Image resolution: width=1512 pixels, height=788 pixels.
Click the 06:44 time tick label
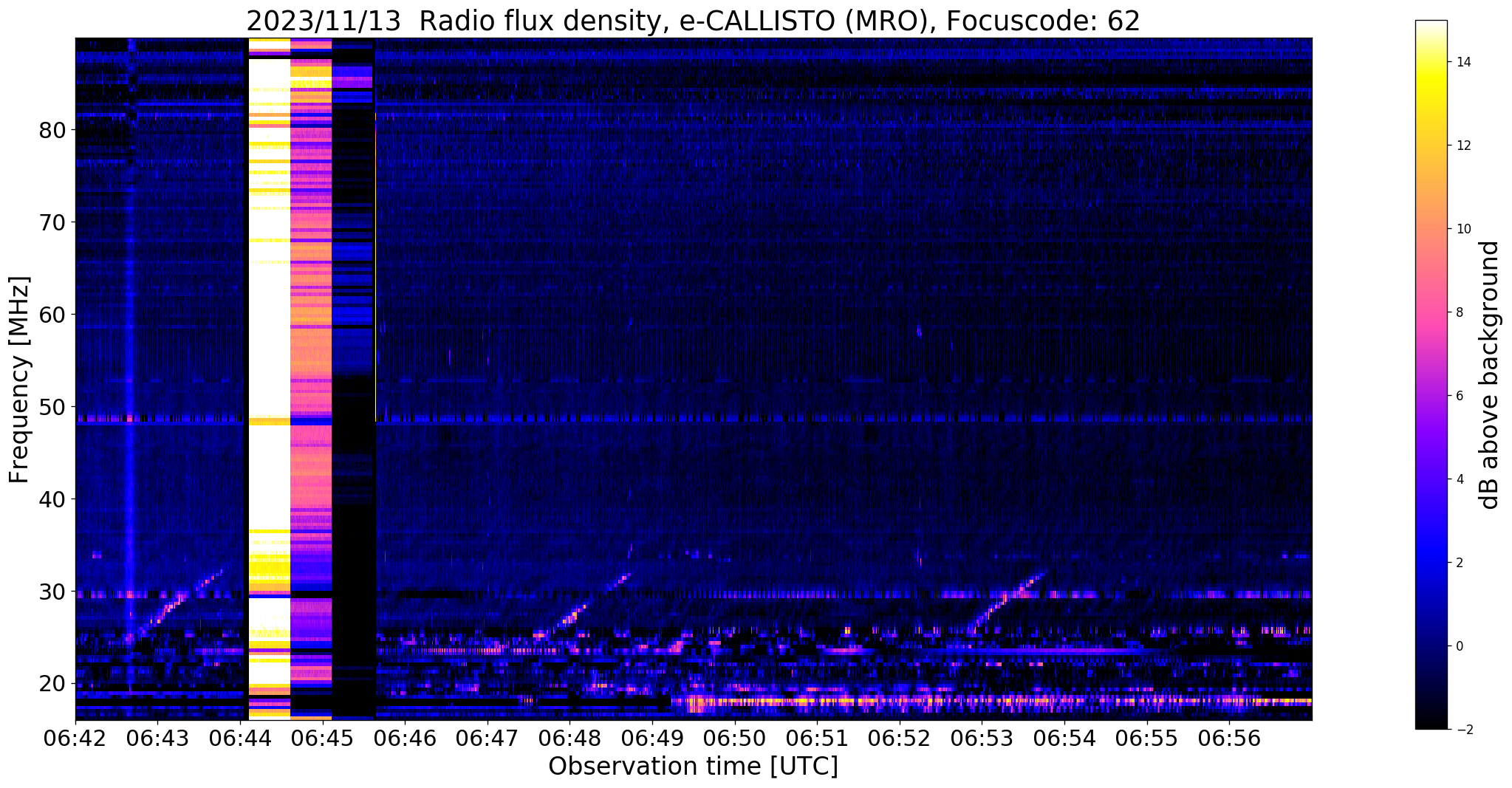pyautogui.click(x=240, y=738)
